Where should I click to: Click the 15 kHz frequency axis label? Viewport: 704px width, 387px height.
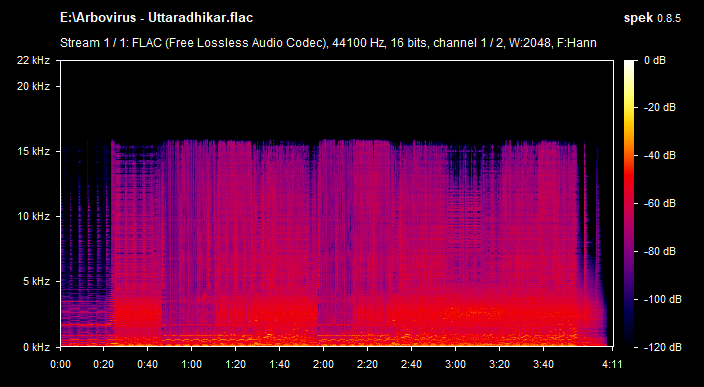coord(34,152)
